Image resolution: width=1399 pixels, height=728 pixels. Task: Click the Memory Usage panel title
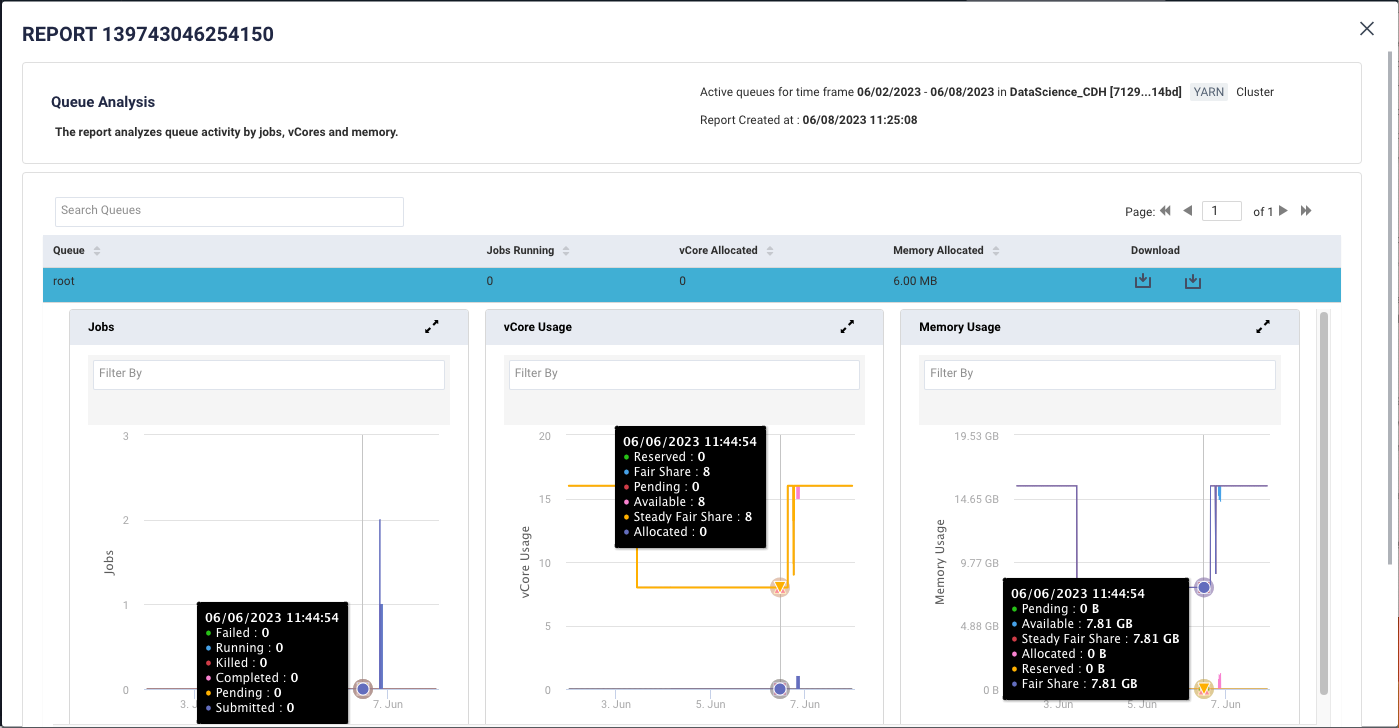[x=960, y=327]
